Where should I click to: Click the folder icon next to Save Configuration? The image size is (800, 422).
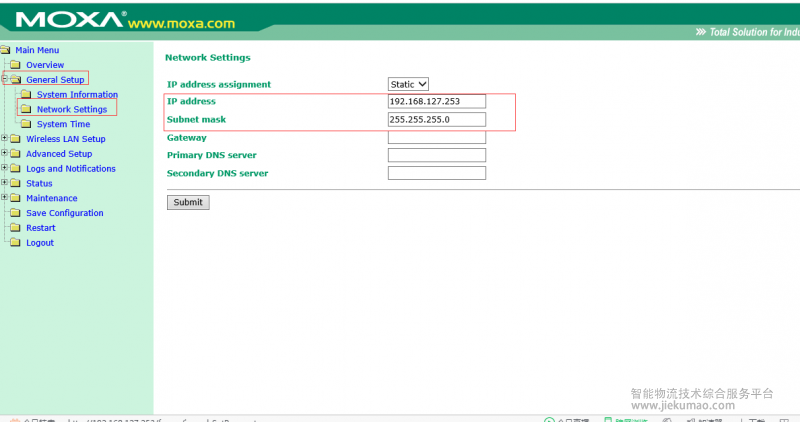pyautogui.click(x=15, y=213)
